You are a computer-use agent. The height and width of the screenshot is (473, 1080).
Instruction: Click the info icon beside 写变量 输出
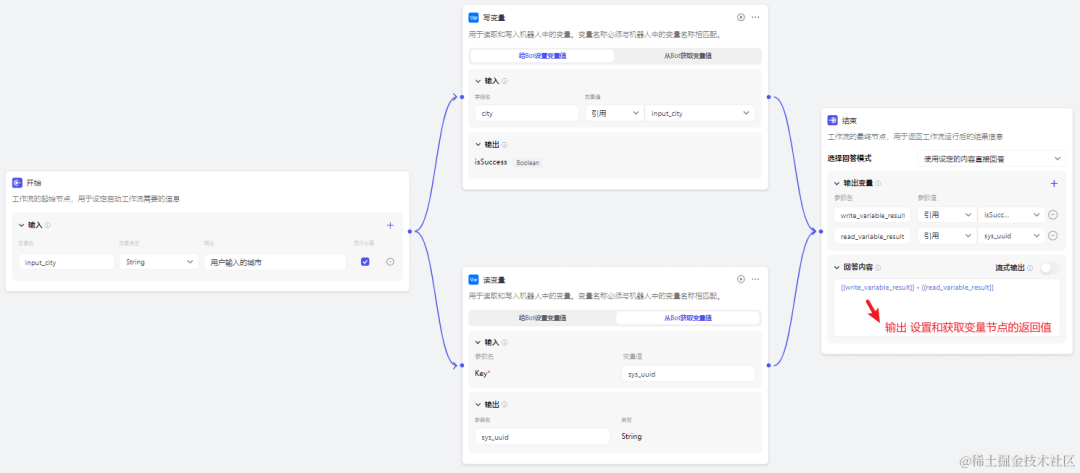tap(504, 145)
